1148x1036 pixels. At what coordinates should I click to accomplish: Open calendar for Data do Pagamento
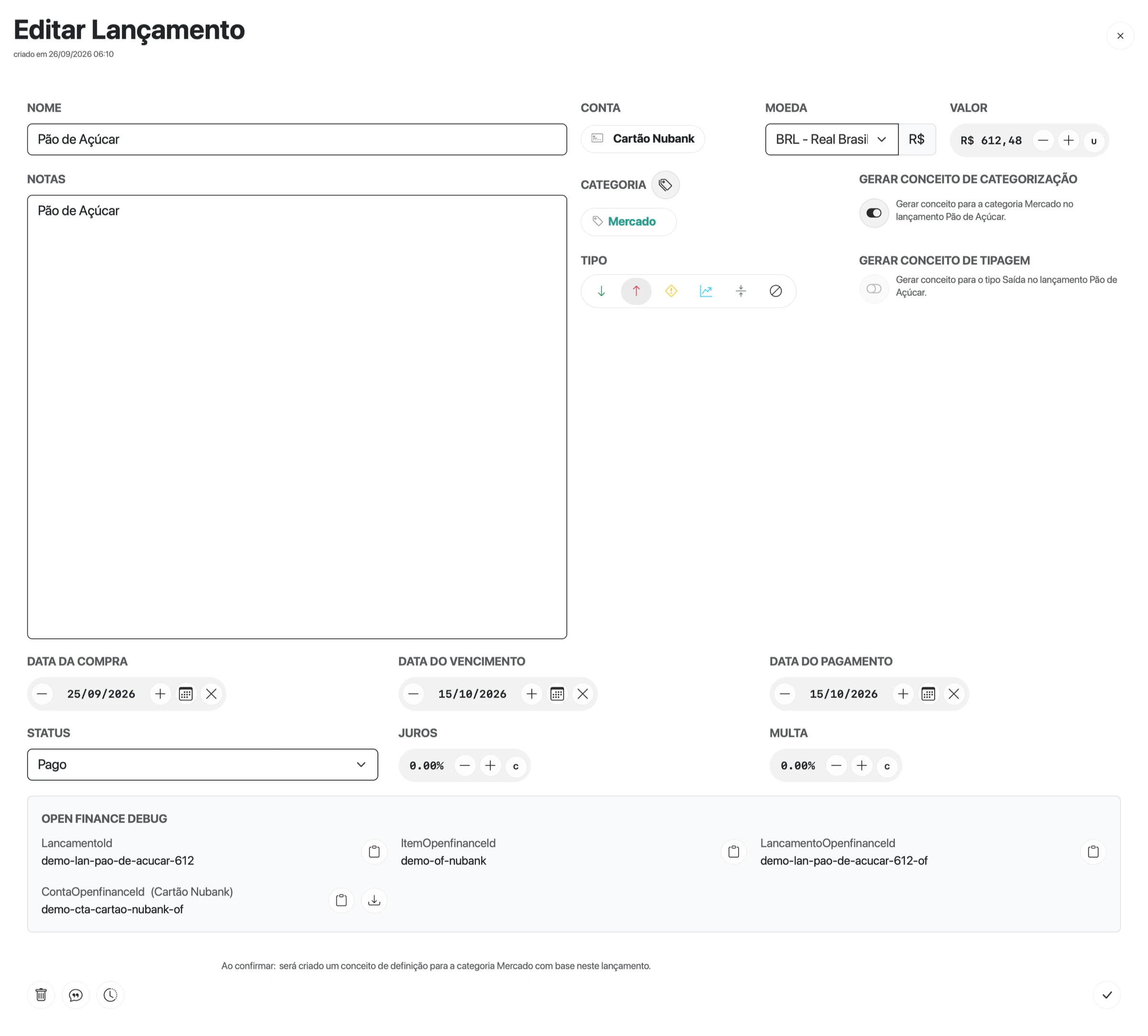point(928,694)
